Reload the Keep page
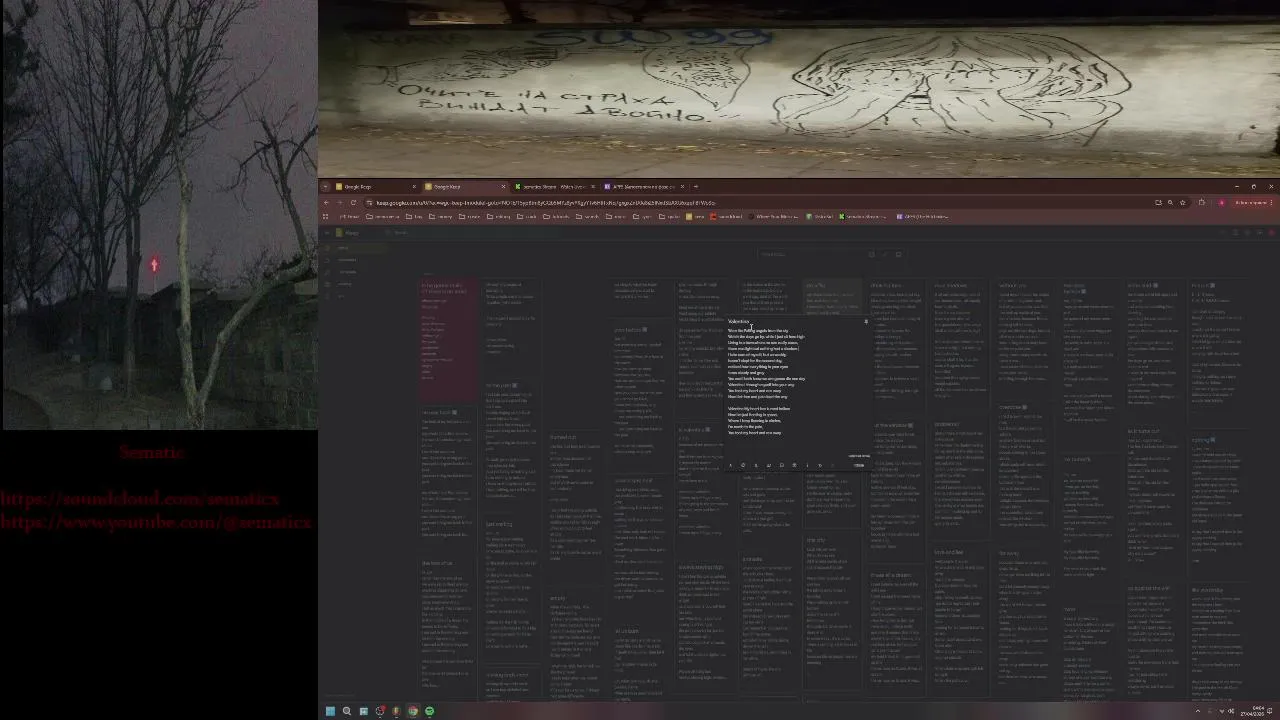Image resolution: width=1280 pixels, height=720 pixels. 353,203
